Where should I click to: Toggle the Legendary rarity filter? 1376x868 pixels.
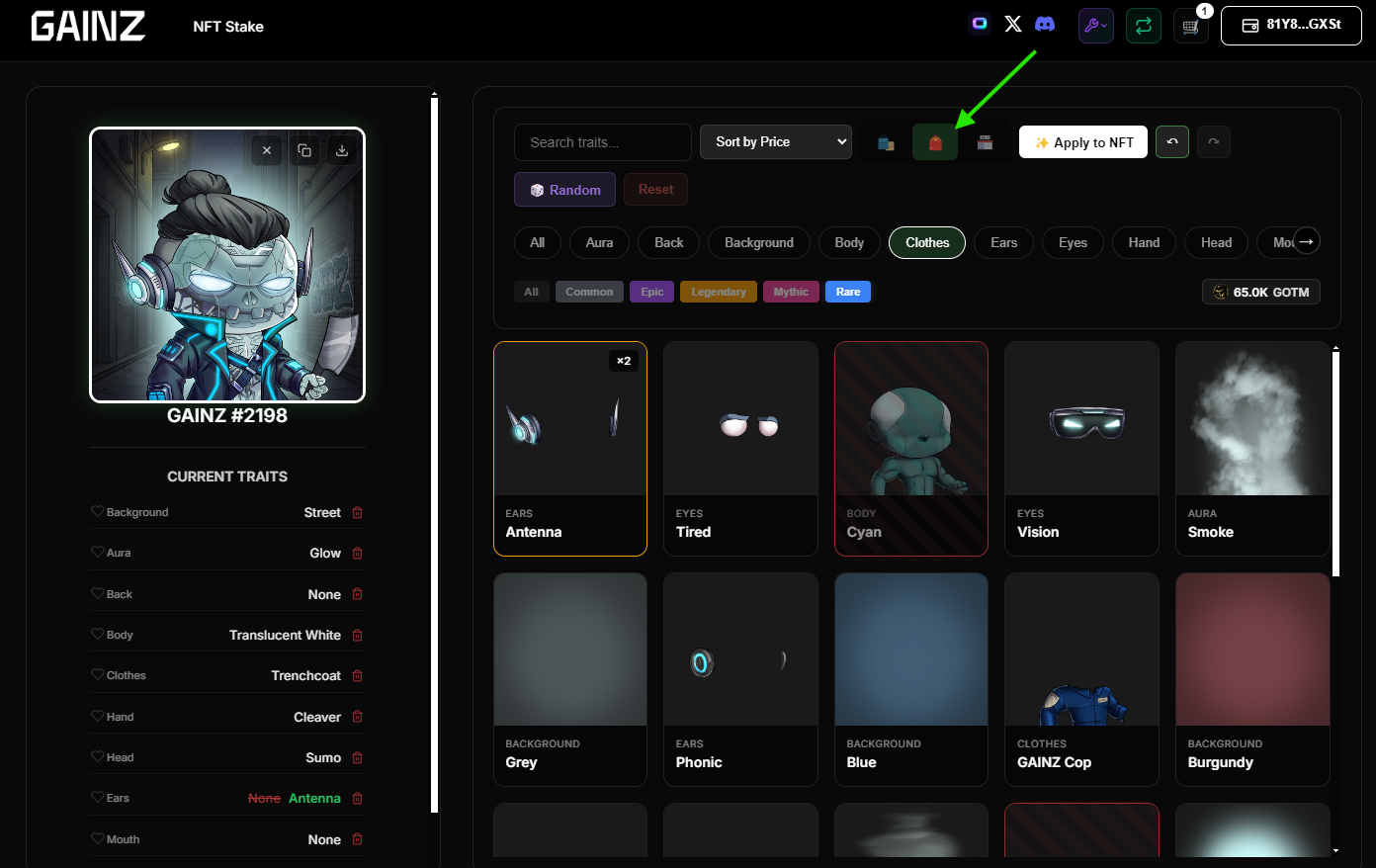coord(719,292)
